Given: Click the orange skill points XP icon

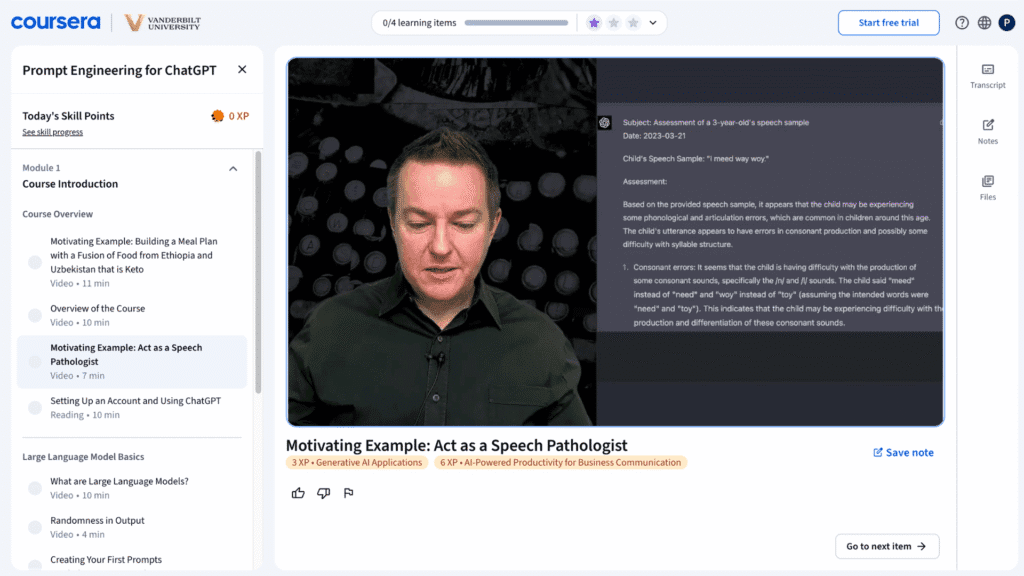Looking at the screenshot, I should tap(217, 116).
